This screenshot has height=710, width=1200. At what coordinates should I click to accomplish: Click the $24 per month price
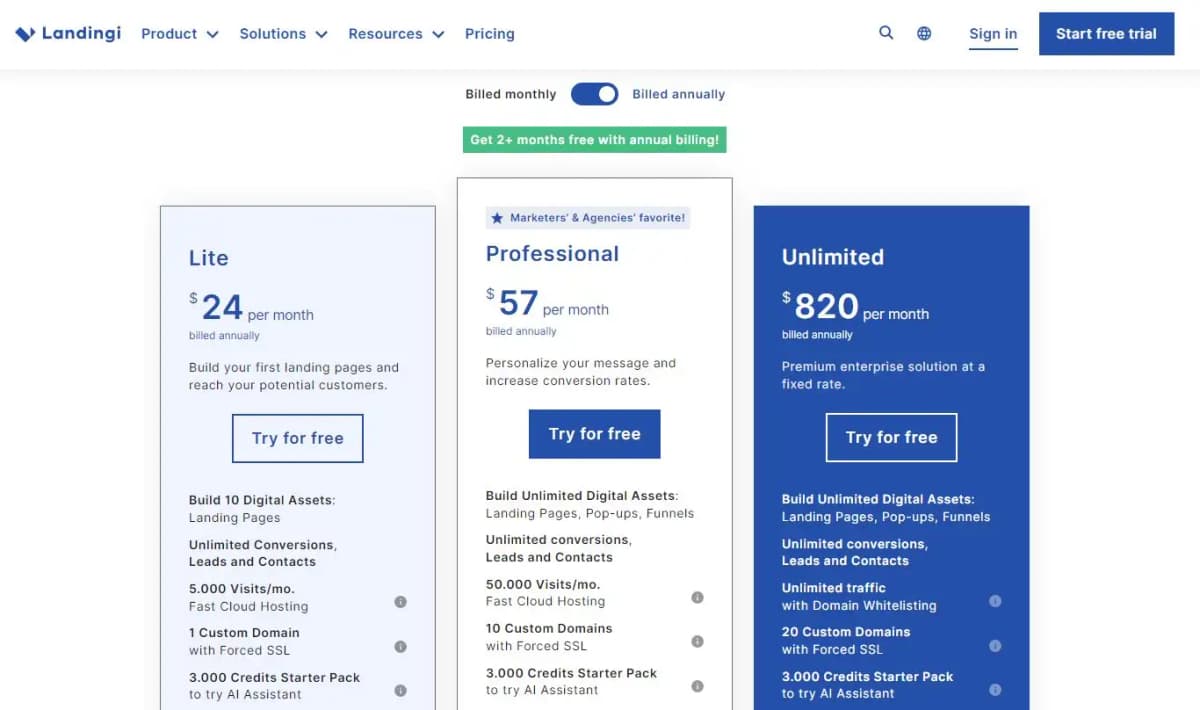(251, 307)
